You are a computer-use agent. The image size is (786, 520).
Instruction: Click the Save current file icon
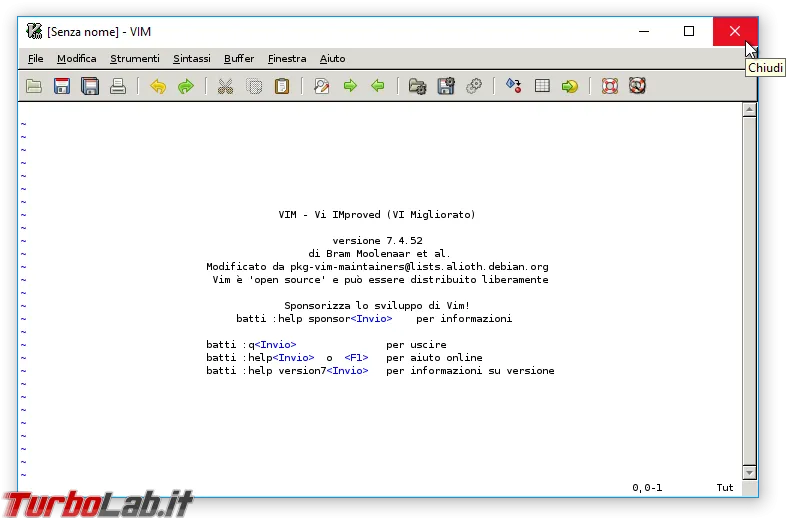click(62, 86)
